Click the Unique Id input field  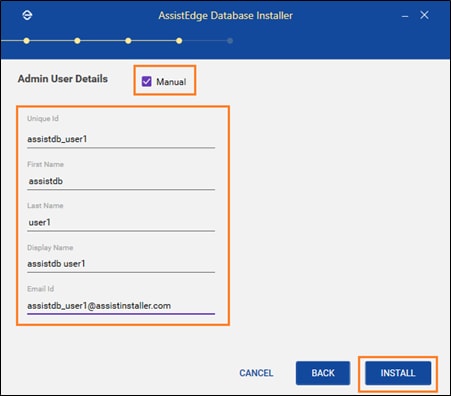click(121, 139)
